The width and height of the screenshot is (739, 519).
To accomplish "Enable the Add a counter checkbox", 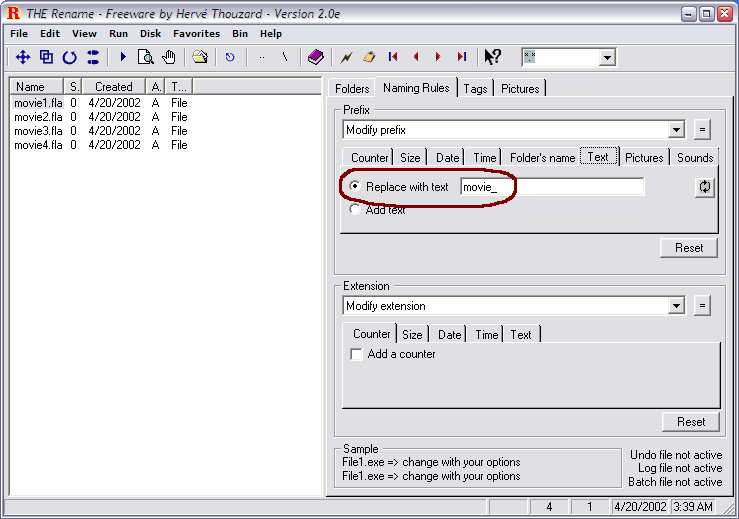I will click(356, 354).
